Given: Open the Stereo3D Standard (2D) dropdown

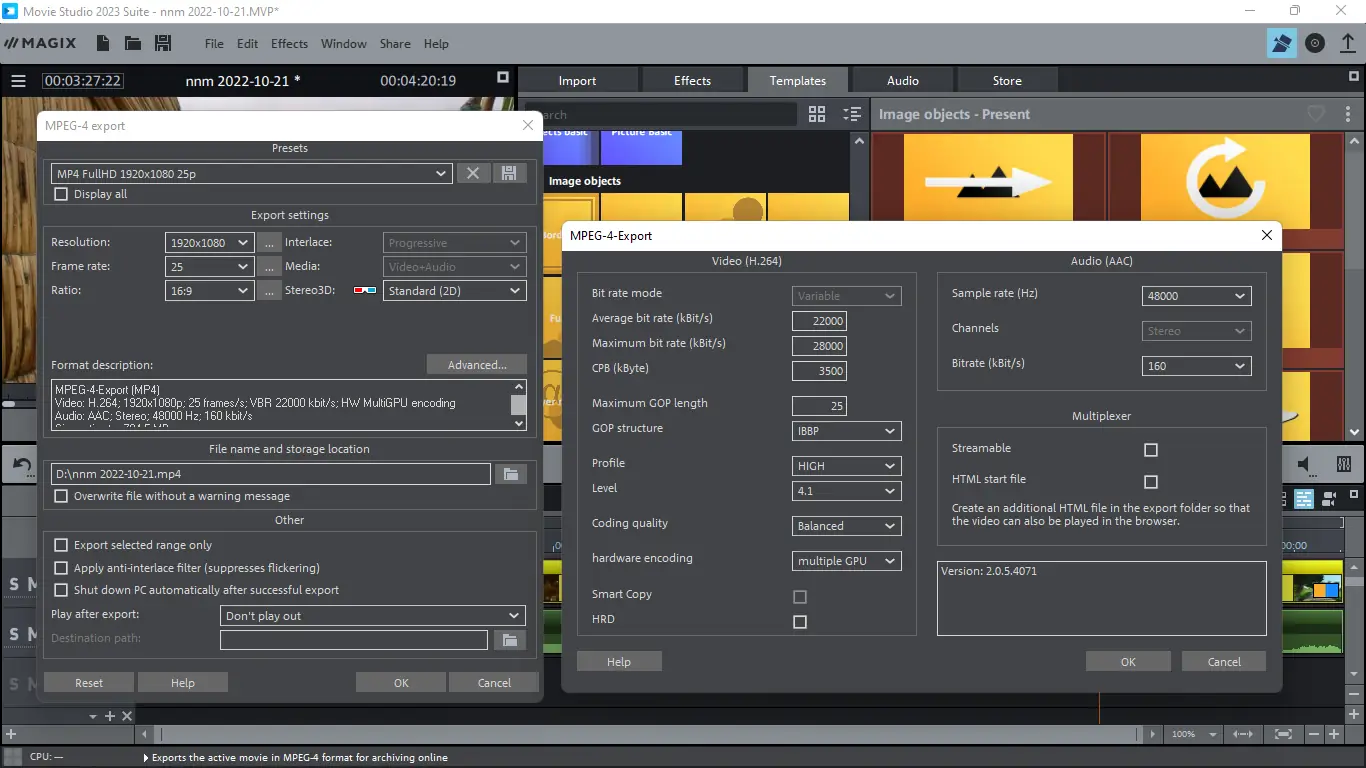Looking at the screenshot, I should [x=455, y=291].
